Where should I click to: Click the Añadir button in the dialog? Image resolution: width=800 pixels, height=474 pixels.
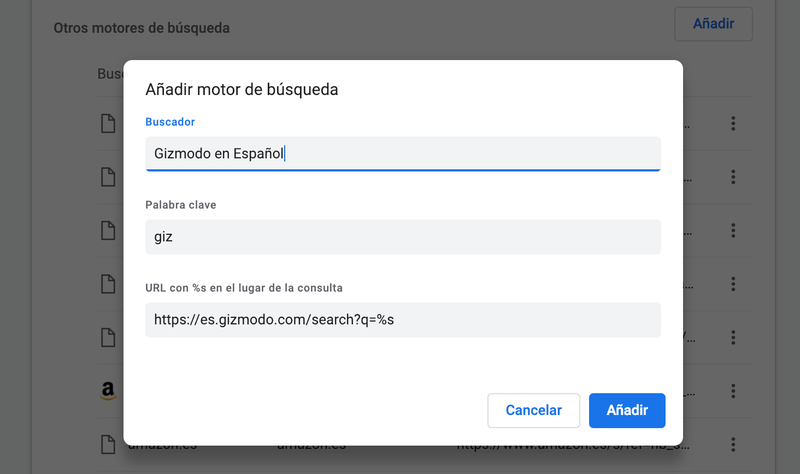click(x=627, y=410)
